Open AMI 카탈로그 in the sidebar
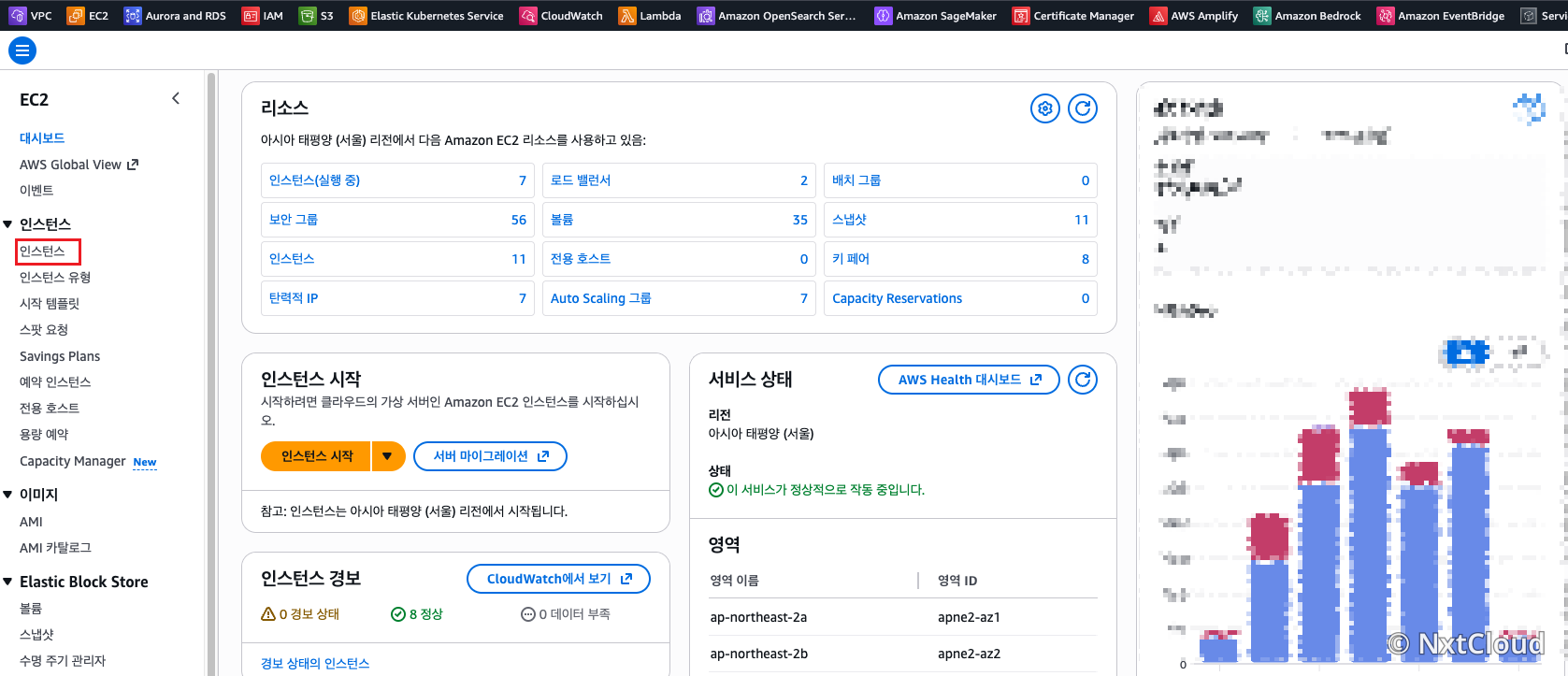Viewport: 1568px width, 676px height. coord(55,548)
